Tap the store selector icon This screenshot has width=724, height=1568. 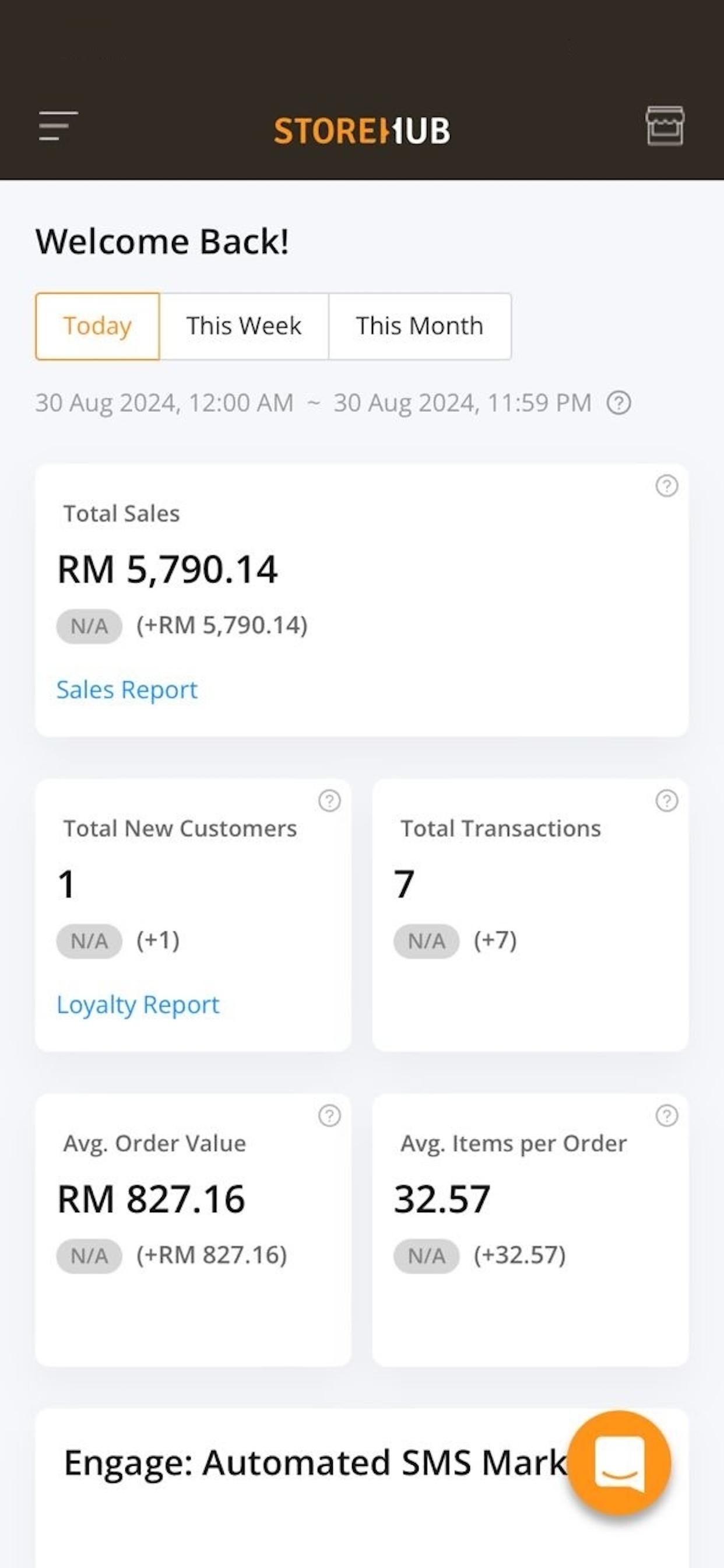pyautogui.click(x=665, y=126)
